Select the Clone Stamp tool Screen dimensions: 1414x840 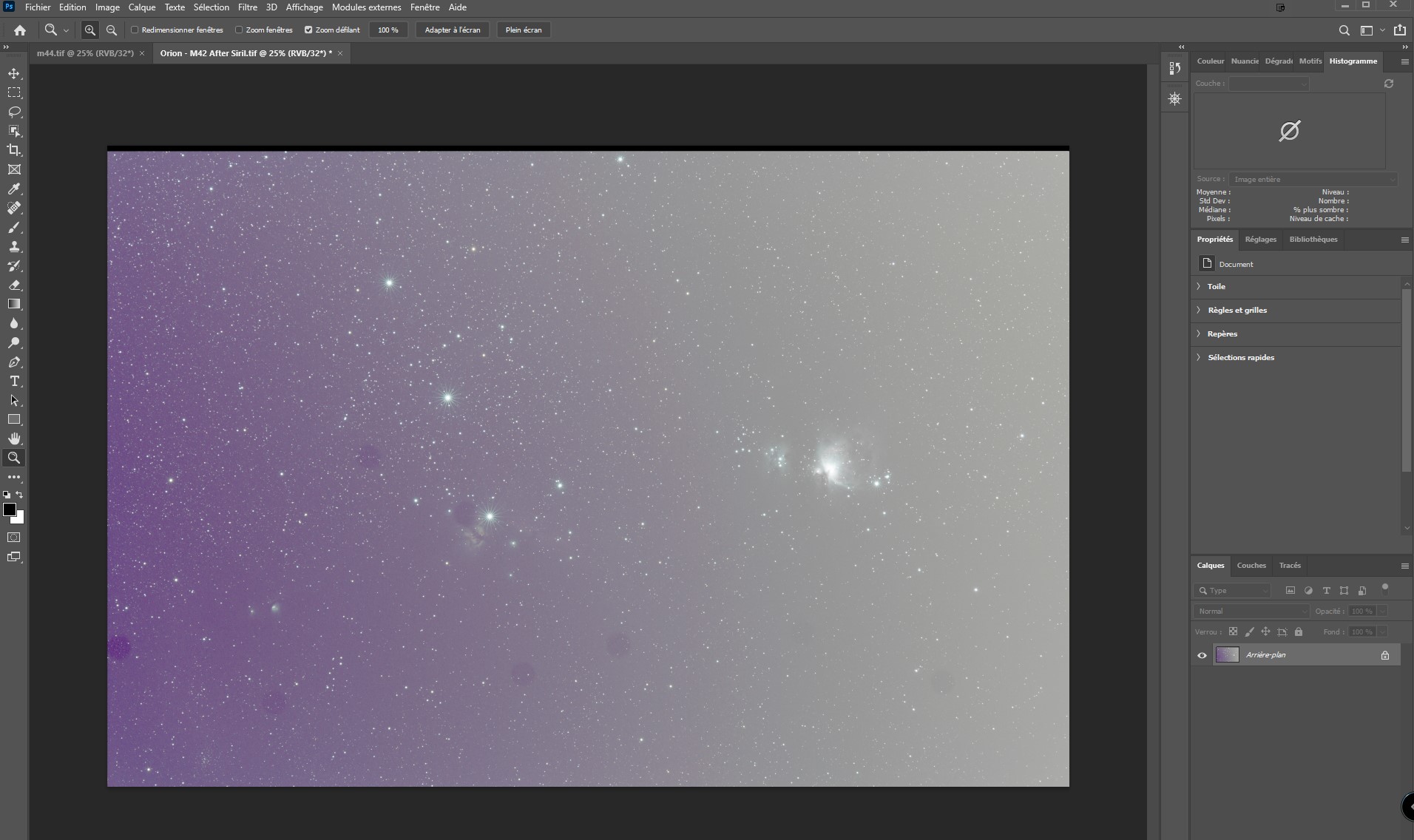pos(14,246)
